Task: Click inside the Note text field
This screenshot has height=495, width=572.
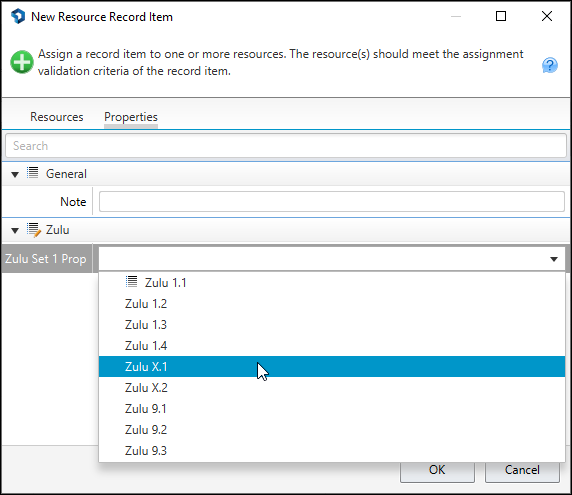Action: tap(332, 201)
